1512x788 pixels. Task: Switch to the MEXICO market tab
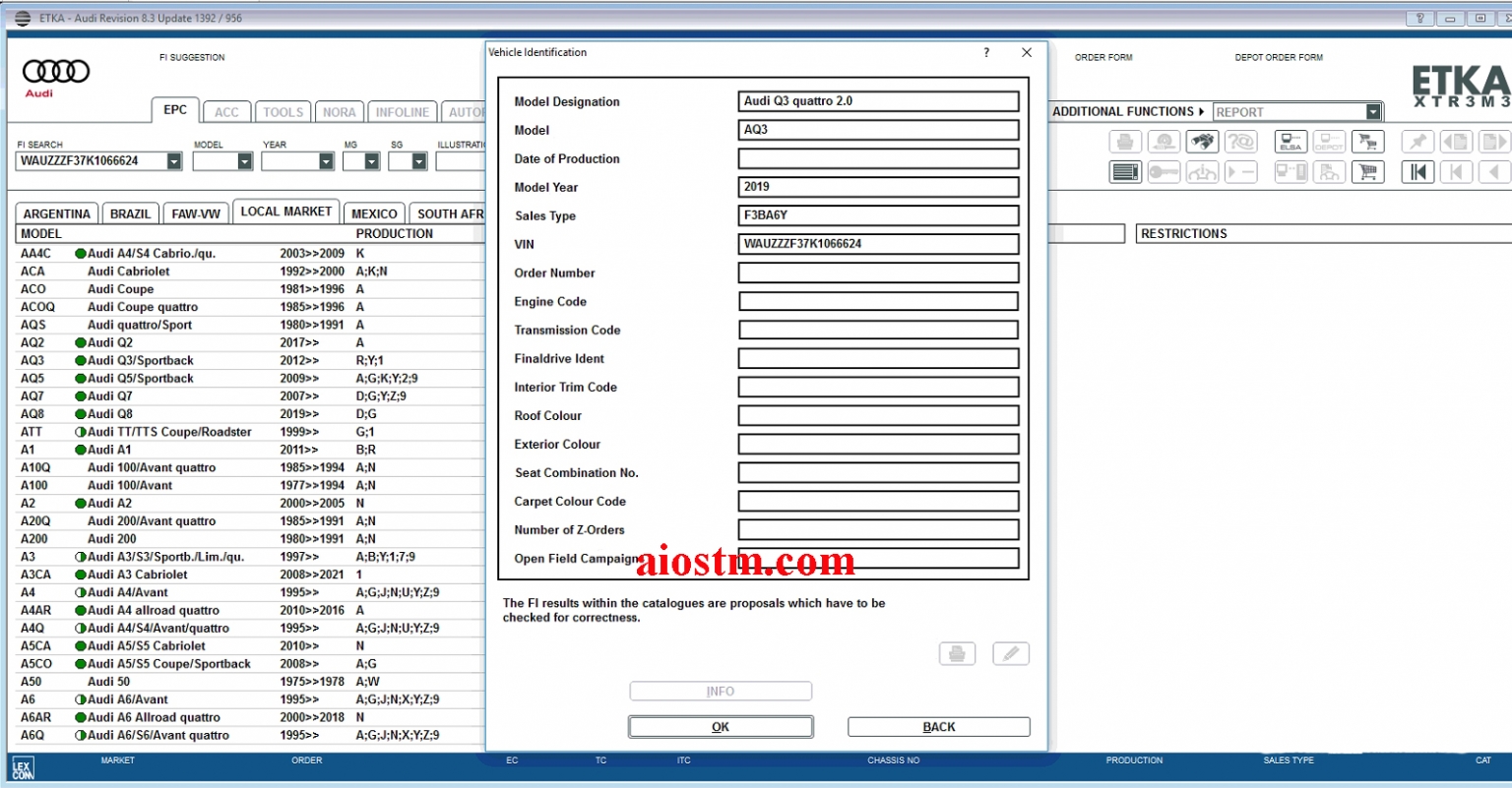click(373, 212)
